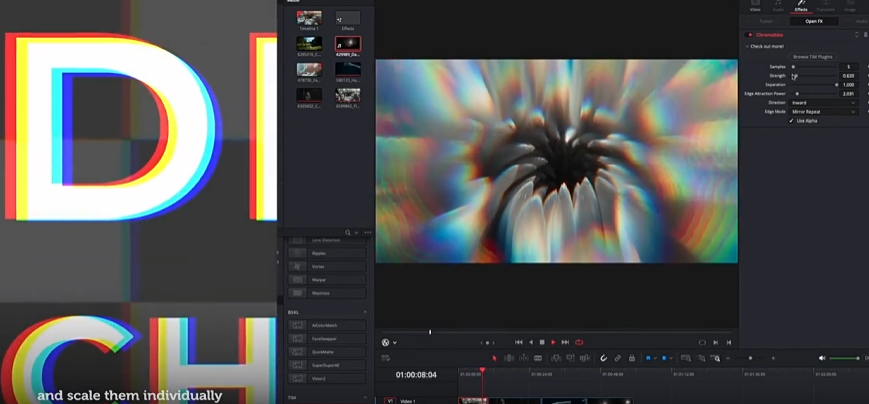Disable the Chromabbe effect toggle
The height and width of the screenshot is (404, 869).
tap(750, 35)
